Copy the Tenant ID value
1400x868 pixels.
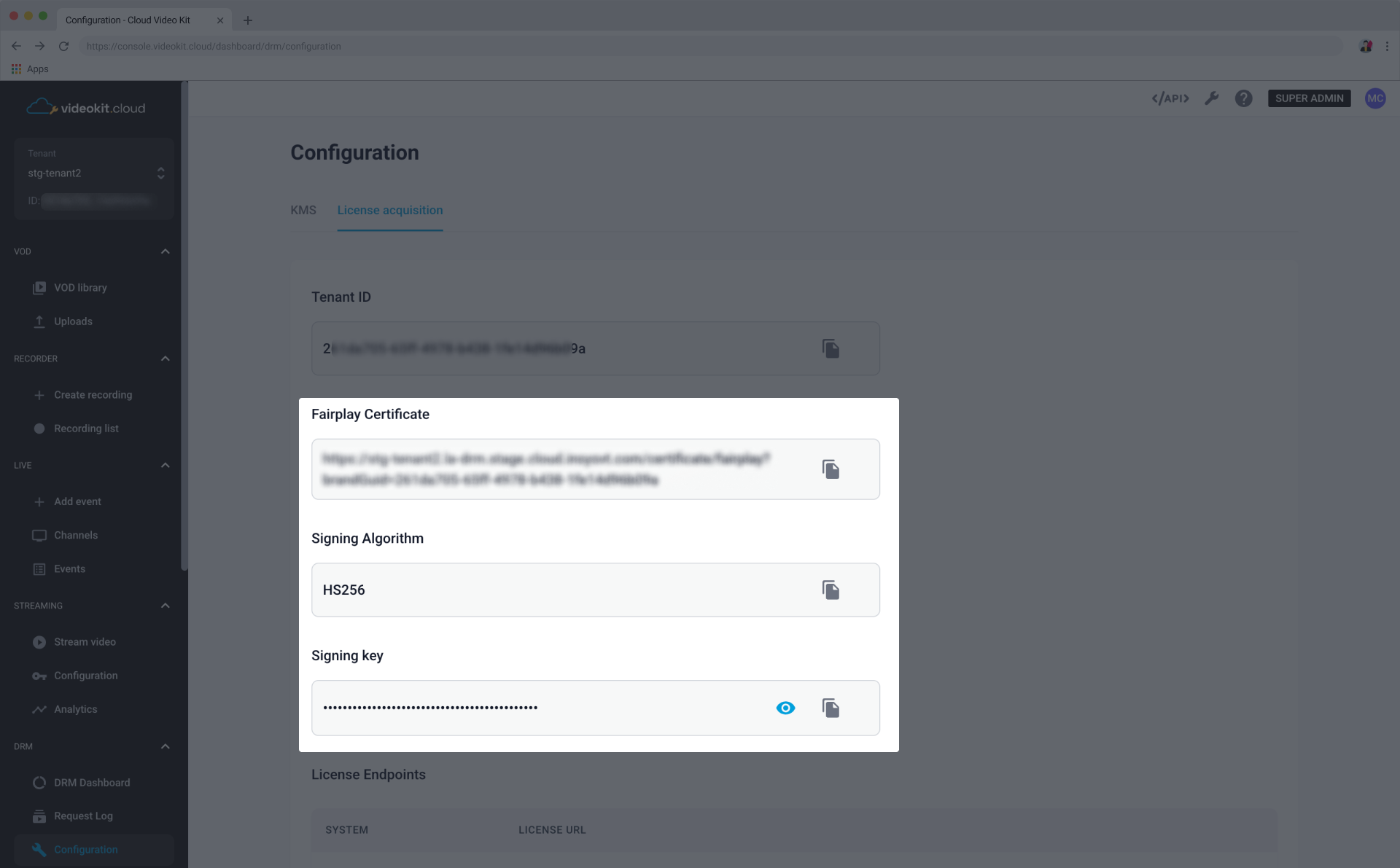click(831, 348)
